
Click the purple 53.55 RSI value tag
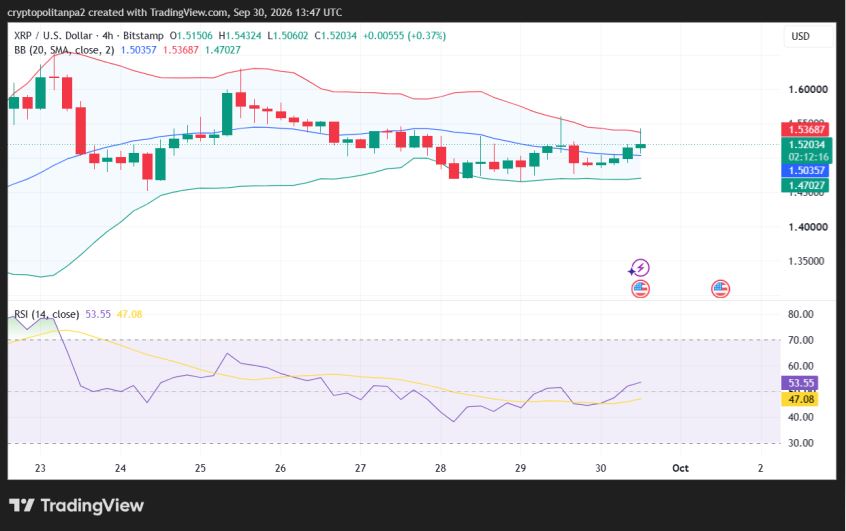pyautogui.click(x=800, y=383)
